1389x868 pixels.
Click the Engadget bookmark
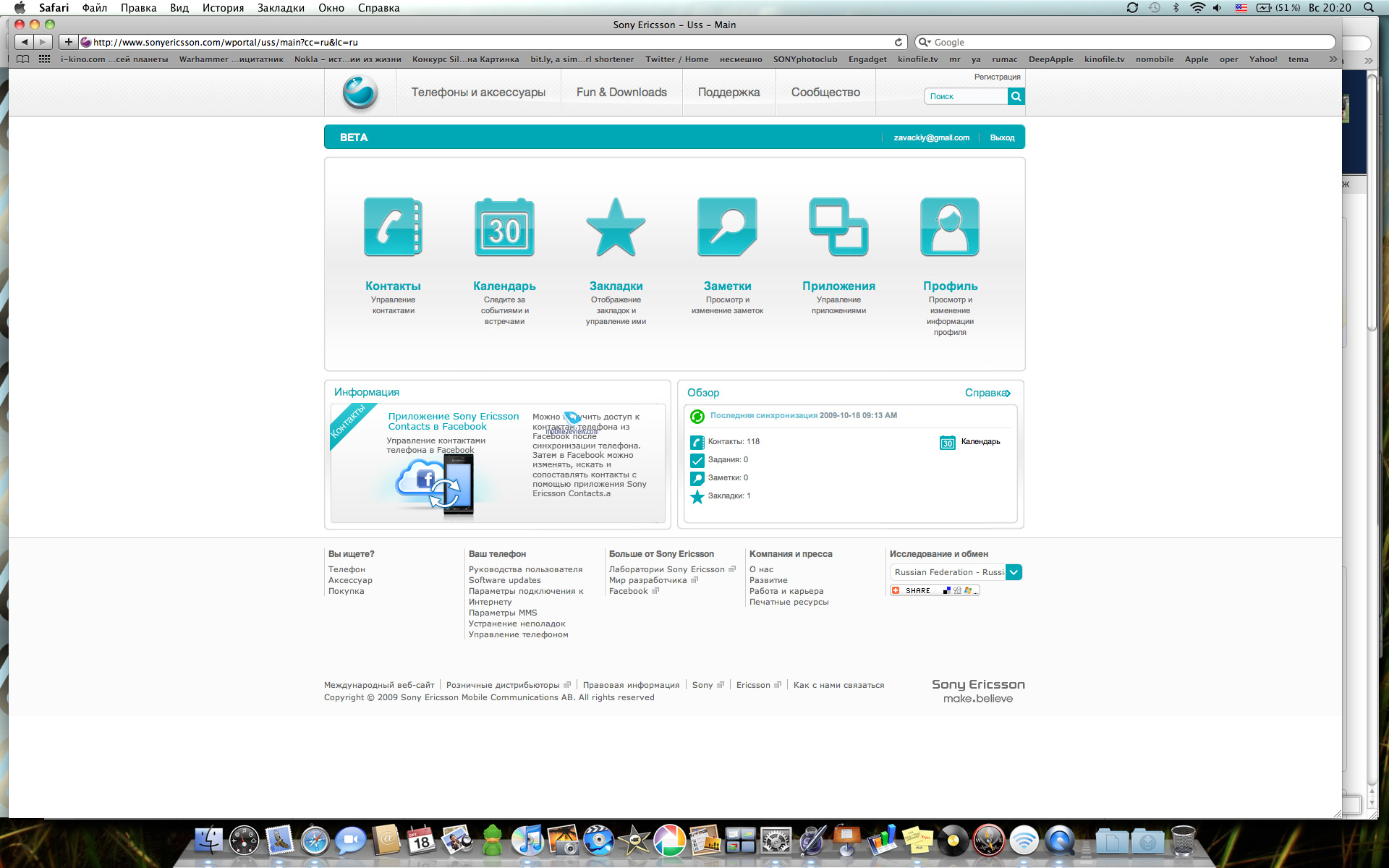click(x=867, y=59)
